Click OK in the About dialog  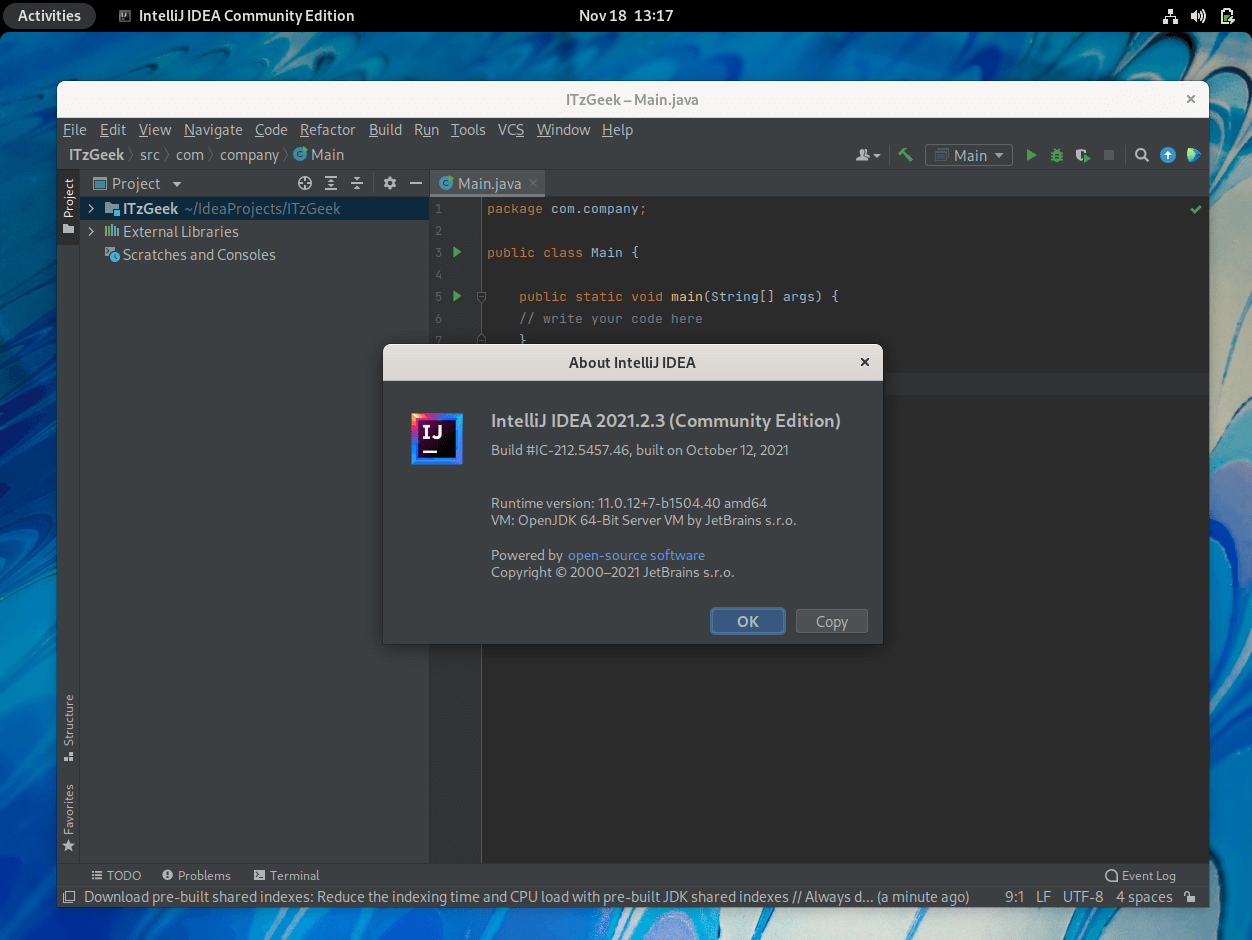pyautogui.click(x=748, y=621)
